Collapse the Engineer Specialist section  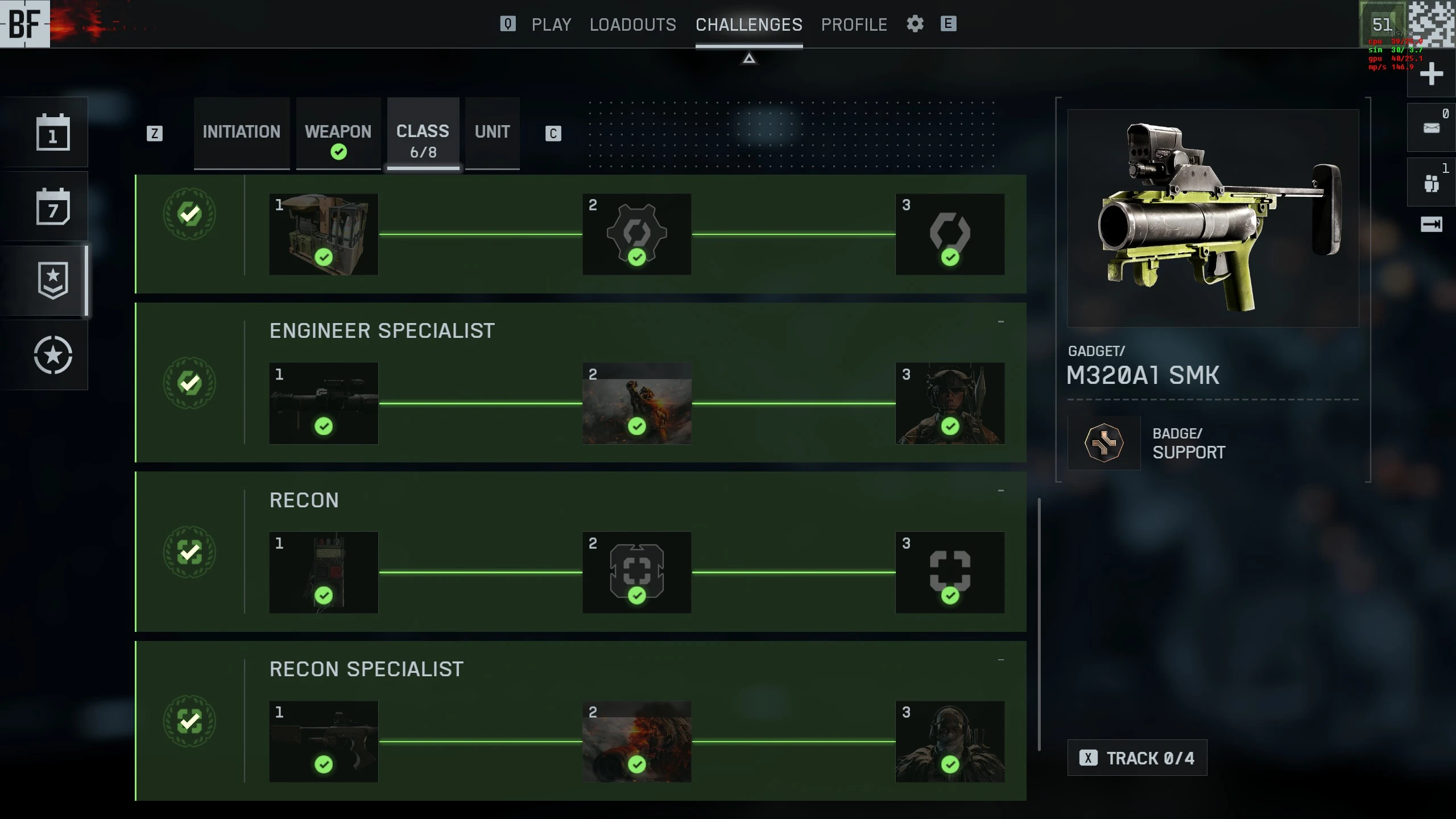click(1001, 322)
